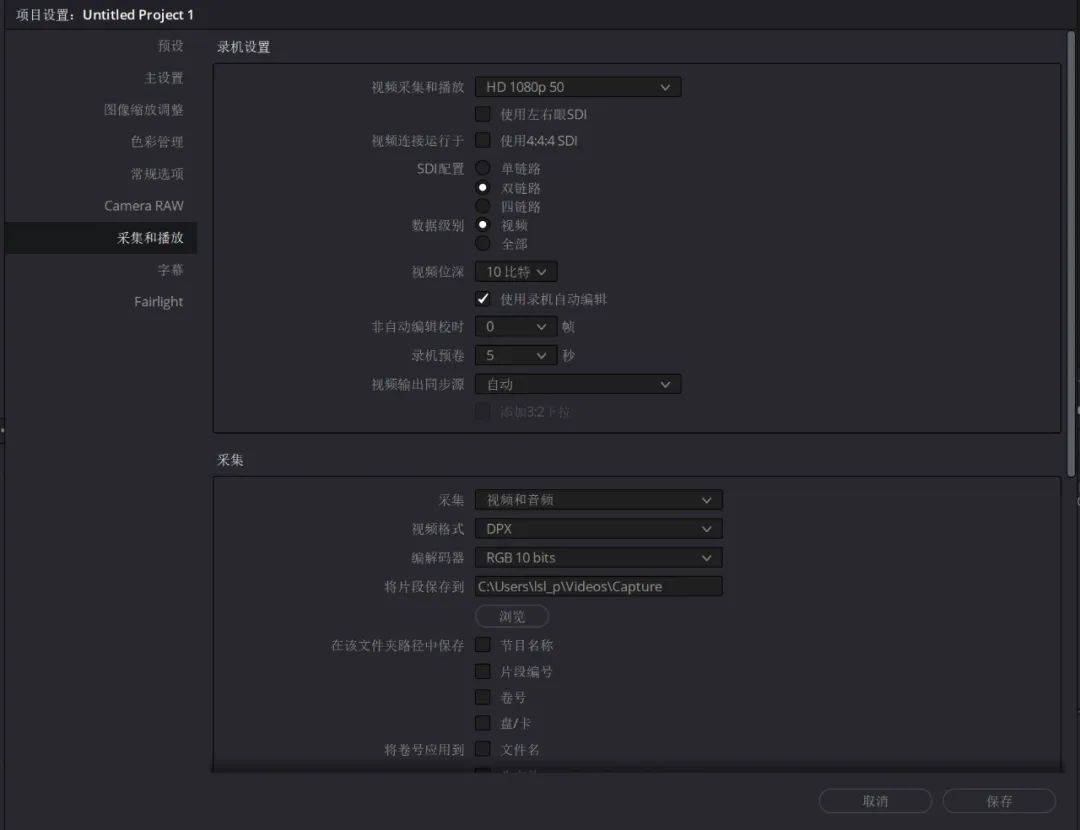Go to the Camera RAW settings page
This screenshot has width=1080, height=830.
[x=142, y=205]
